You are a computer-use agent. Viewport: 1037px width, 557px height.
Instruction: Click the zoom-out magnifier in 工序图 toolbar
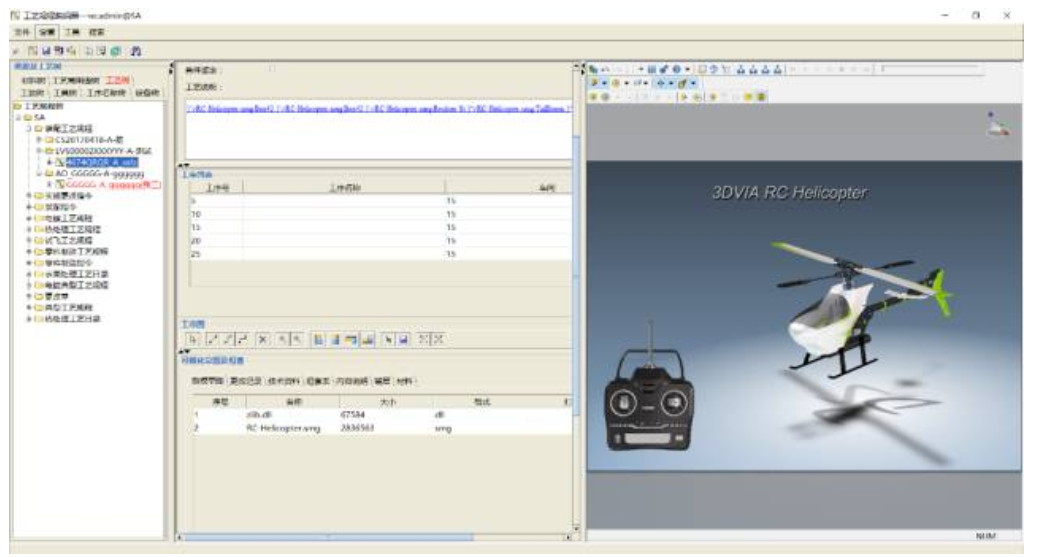298,339
